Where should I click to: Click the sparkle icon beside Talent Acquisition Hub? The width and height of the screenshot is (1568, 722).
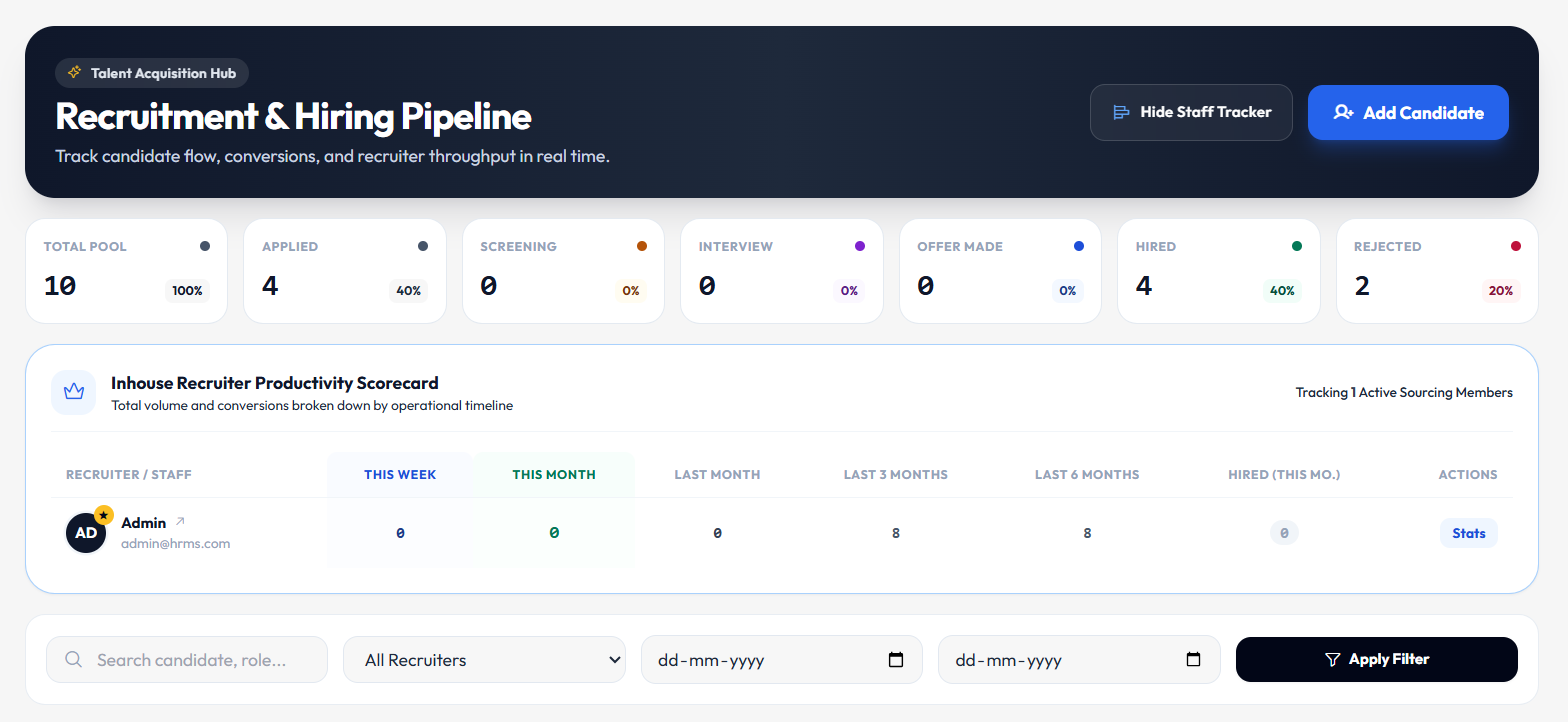[x=74, y=73]
